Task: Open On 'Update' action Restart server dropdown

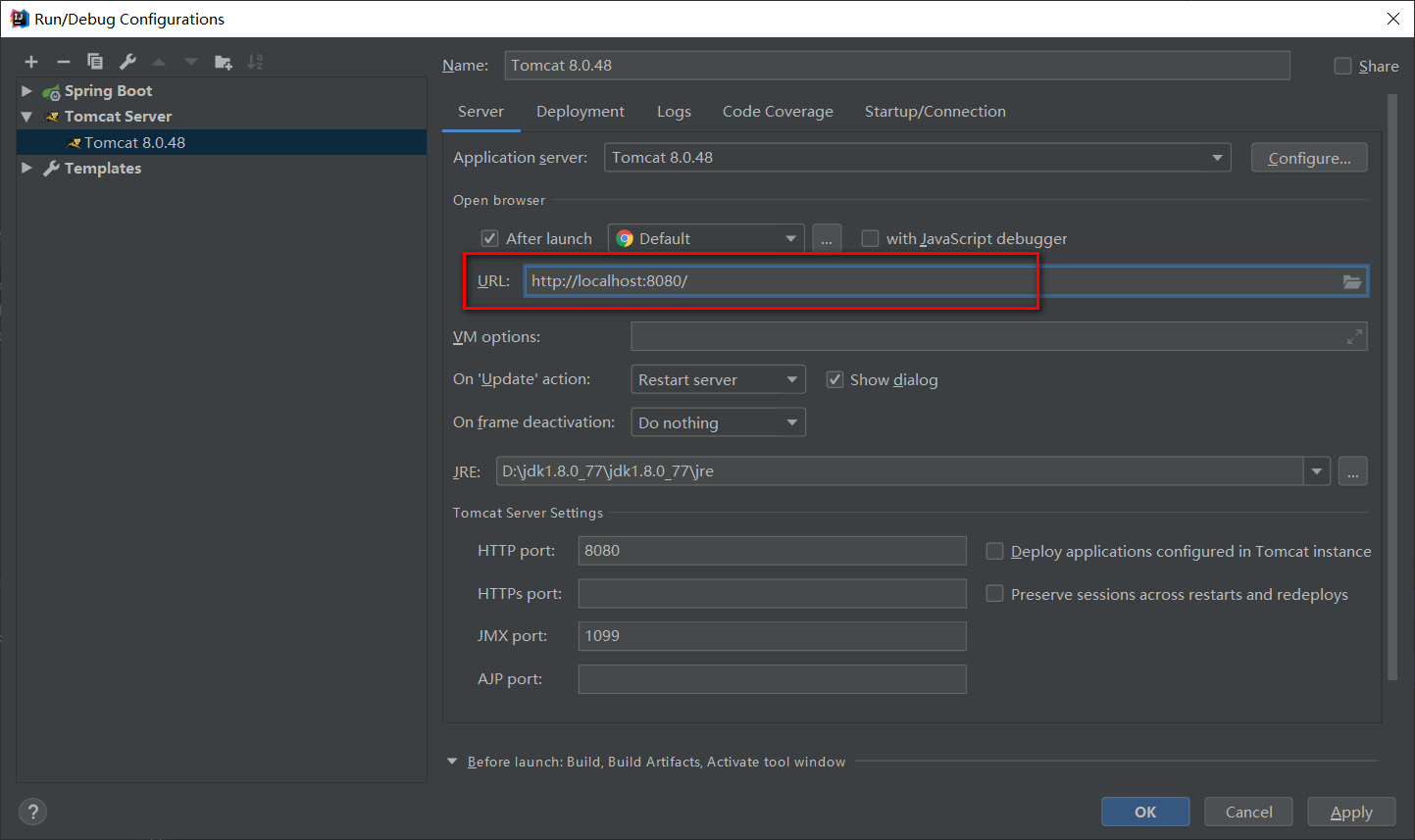Action: pyautogui.click(x=718, y=379)
